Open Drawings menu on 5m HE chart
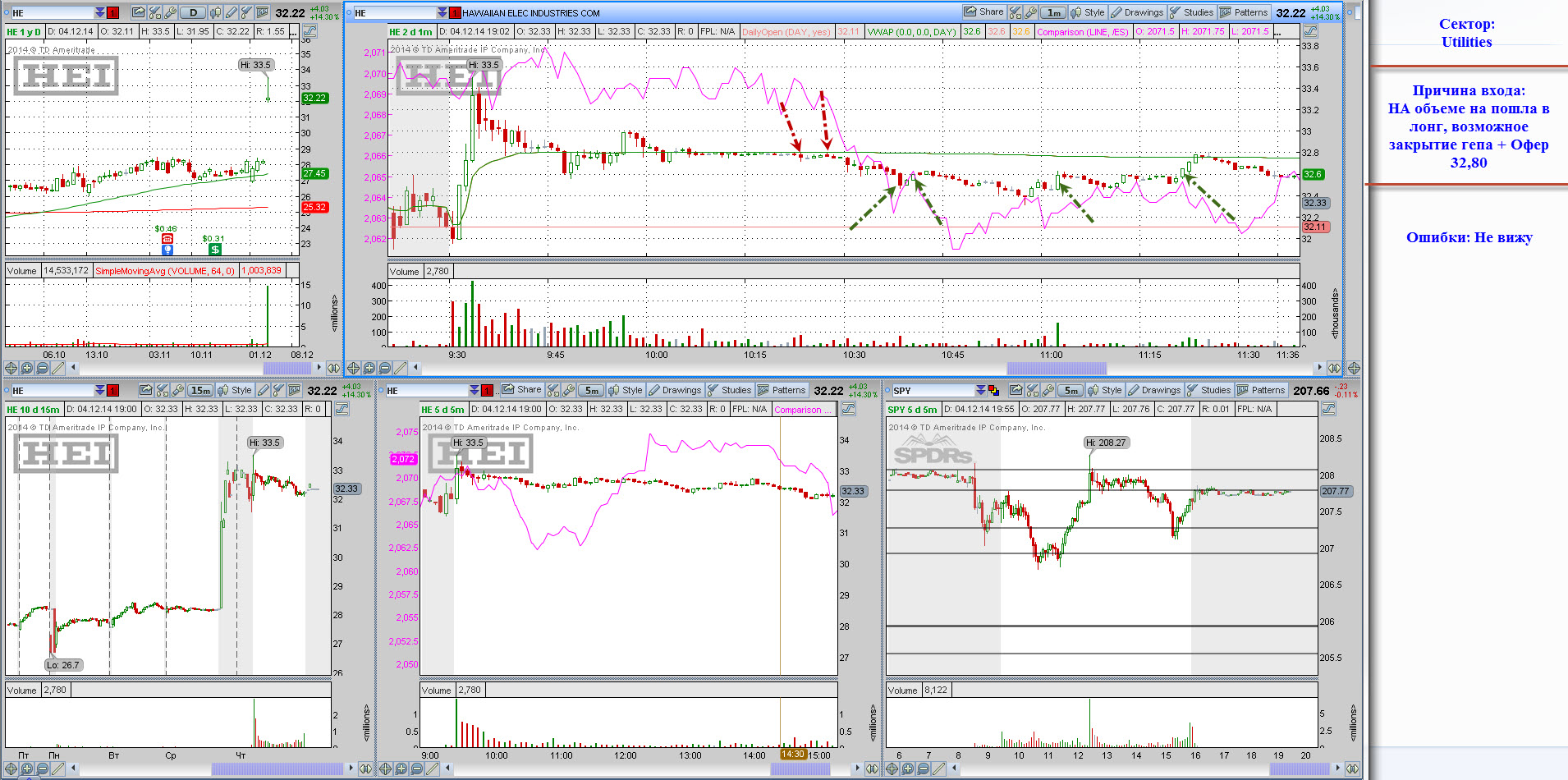Screen dimensions: 1568x780 coord(675,390)
